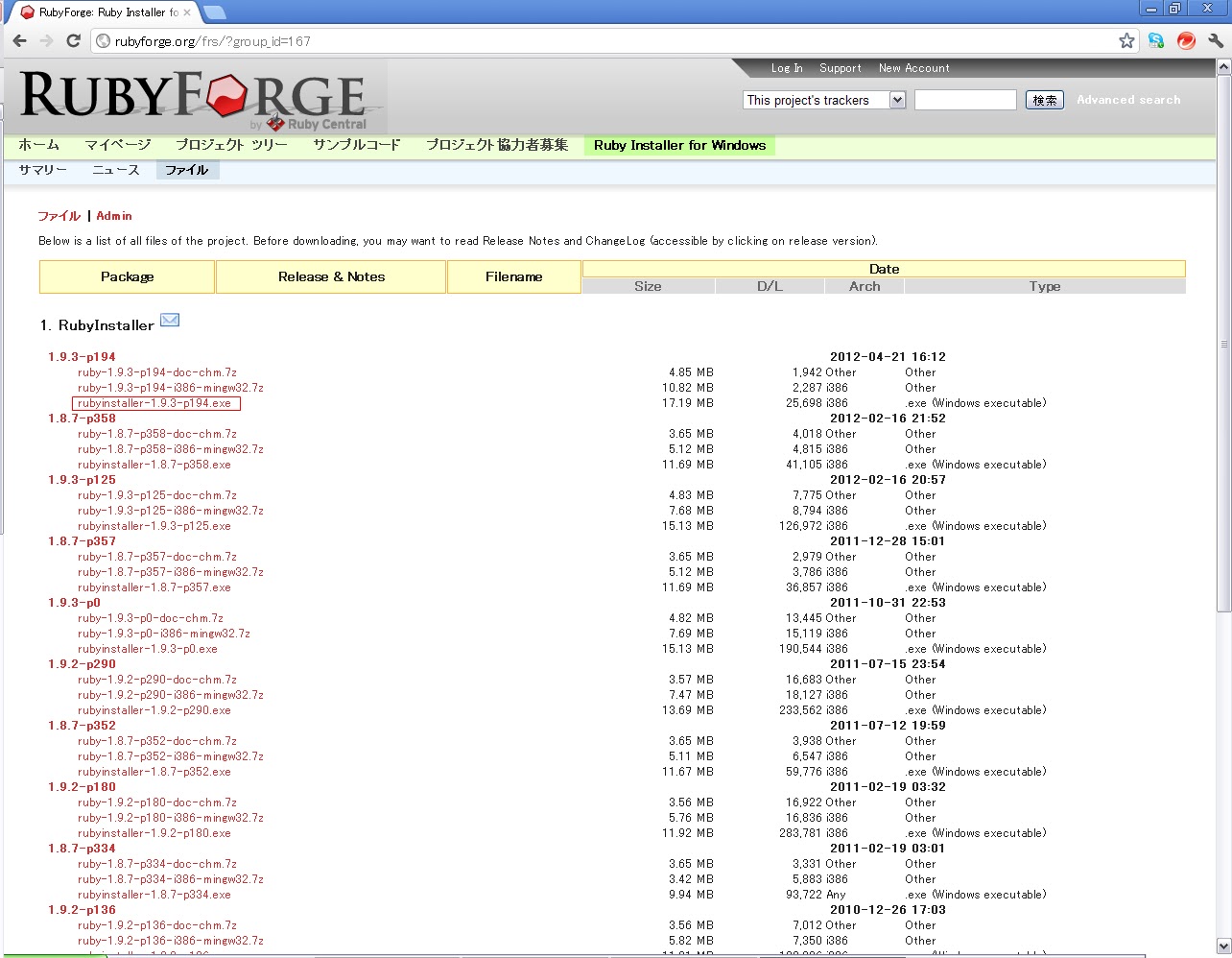Open the プロジェクト ツリー tab
Image resolution: width=1232 pixels, height=958 pixels.
point(231,145)
